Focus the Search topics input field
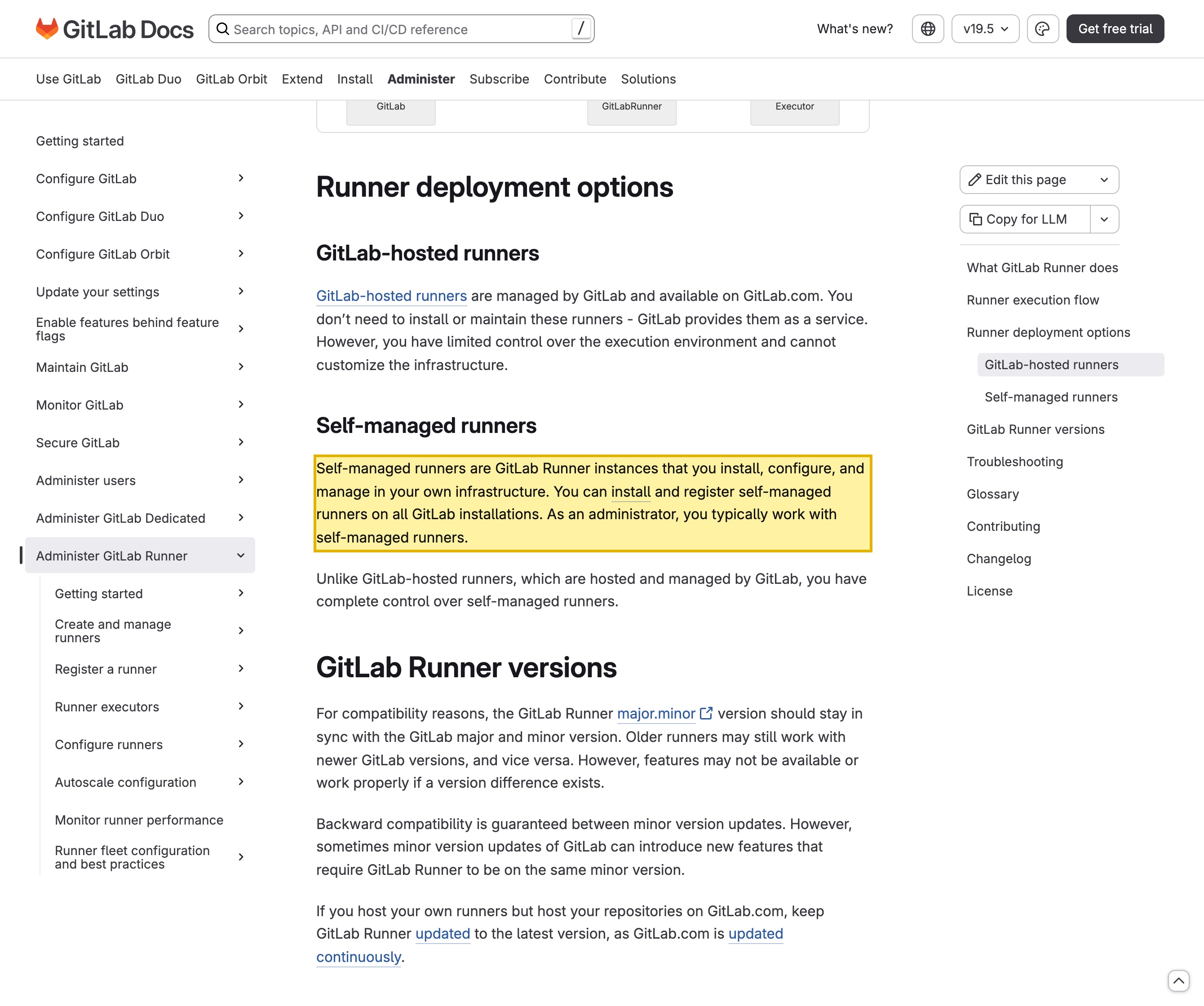 [401, 29]
